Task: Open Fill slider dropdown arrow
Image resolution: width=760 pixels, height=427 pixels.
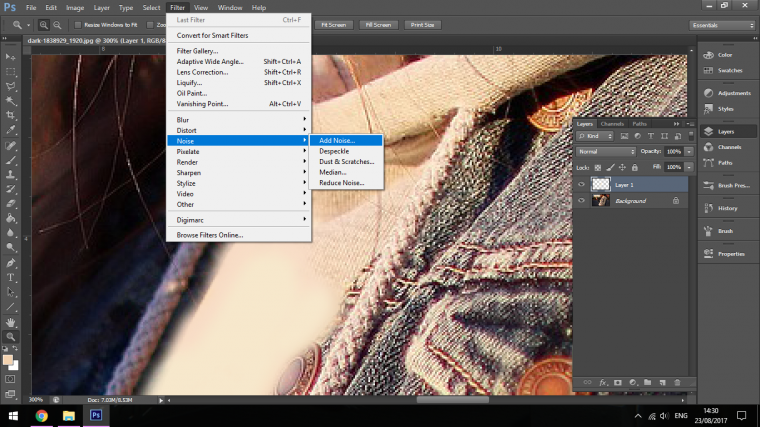Action: [689, 167]
